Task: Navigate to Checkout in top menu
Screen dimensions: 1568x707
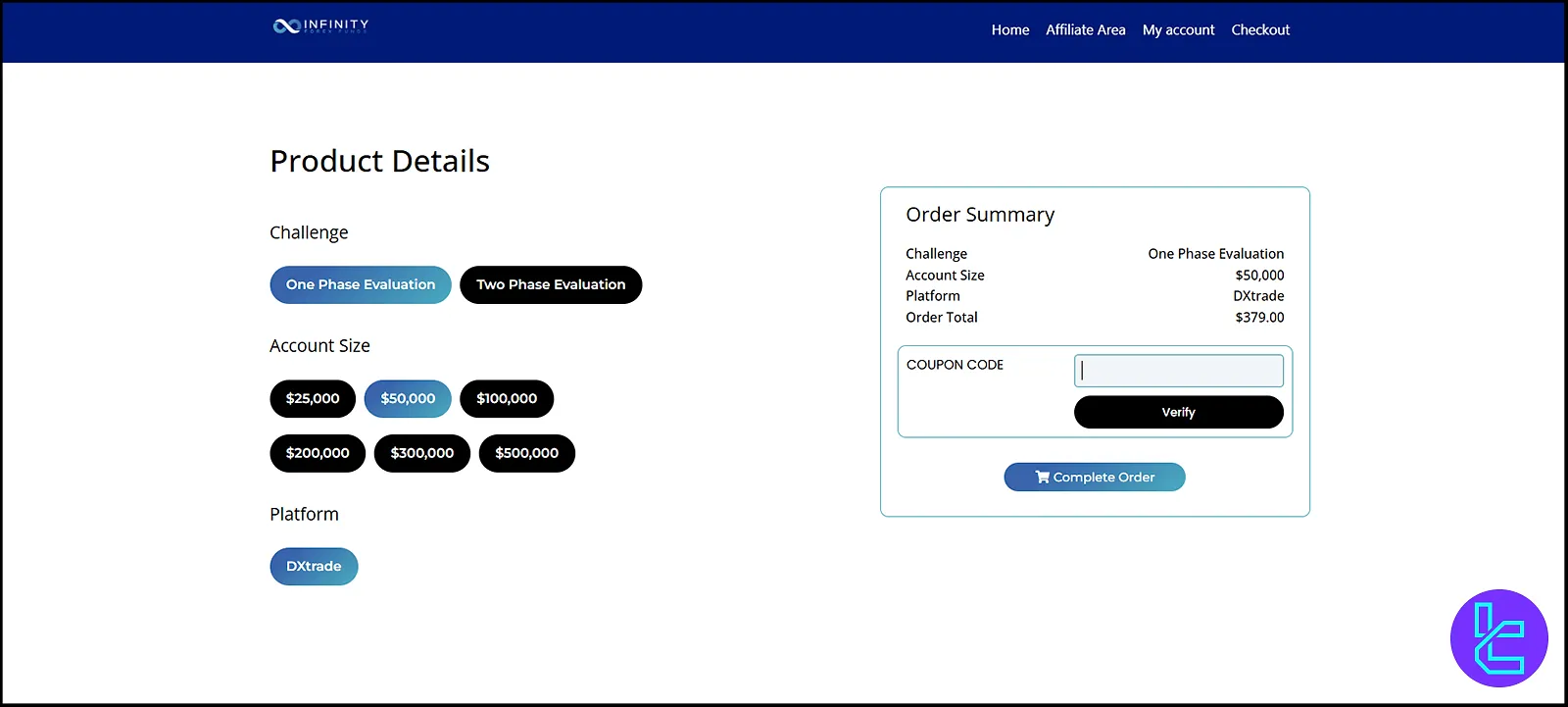Action: coord(1260,30)
